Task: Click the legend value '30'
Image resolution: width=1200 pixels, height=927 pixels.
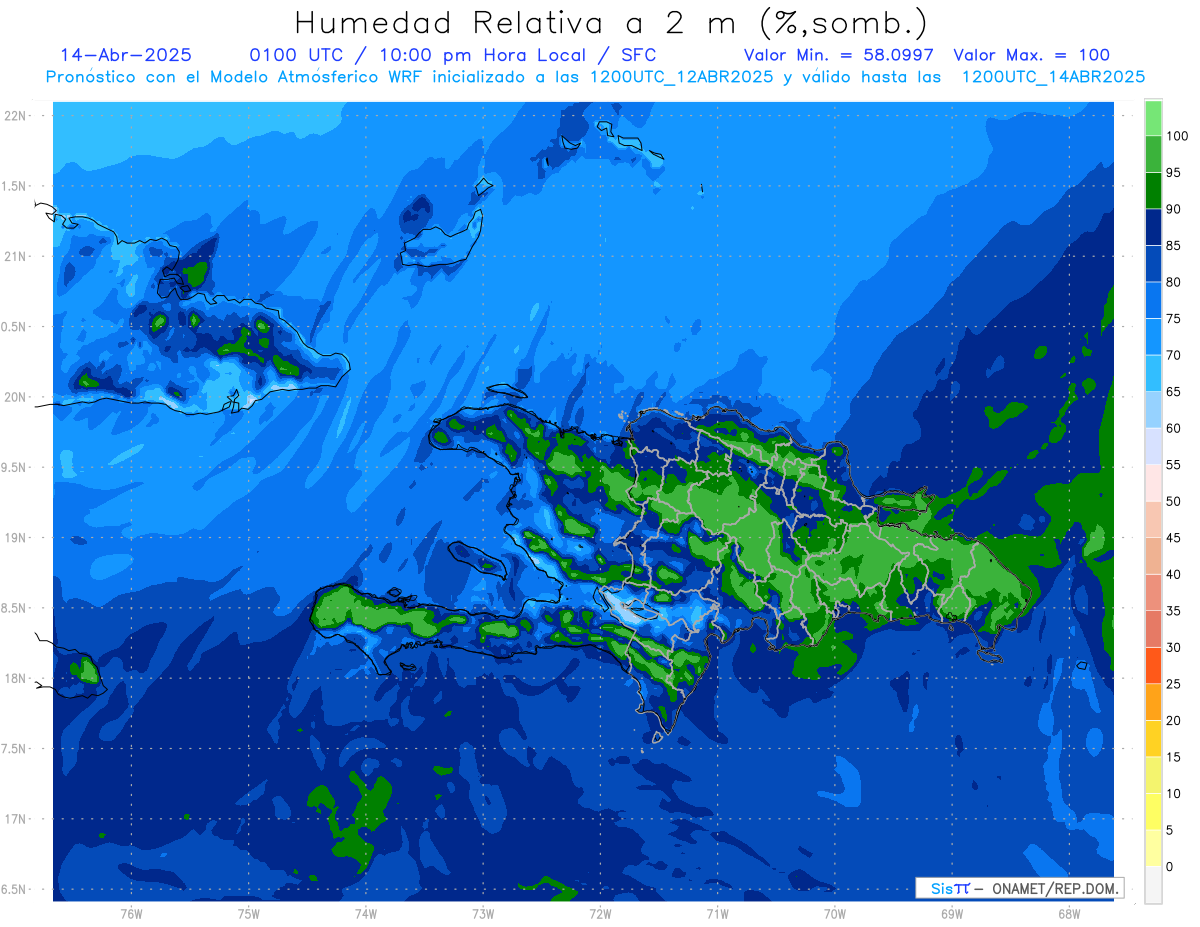Action: click(x=1174, y=647)
